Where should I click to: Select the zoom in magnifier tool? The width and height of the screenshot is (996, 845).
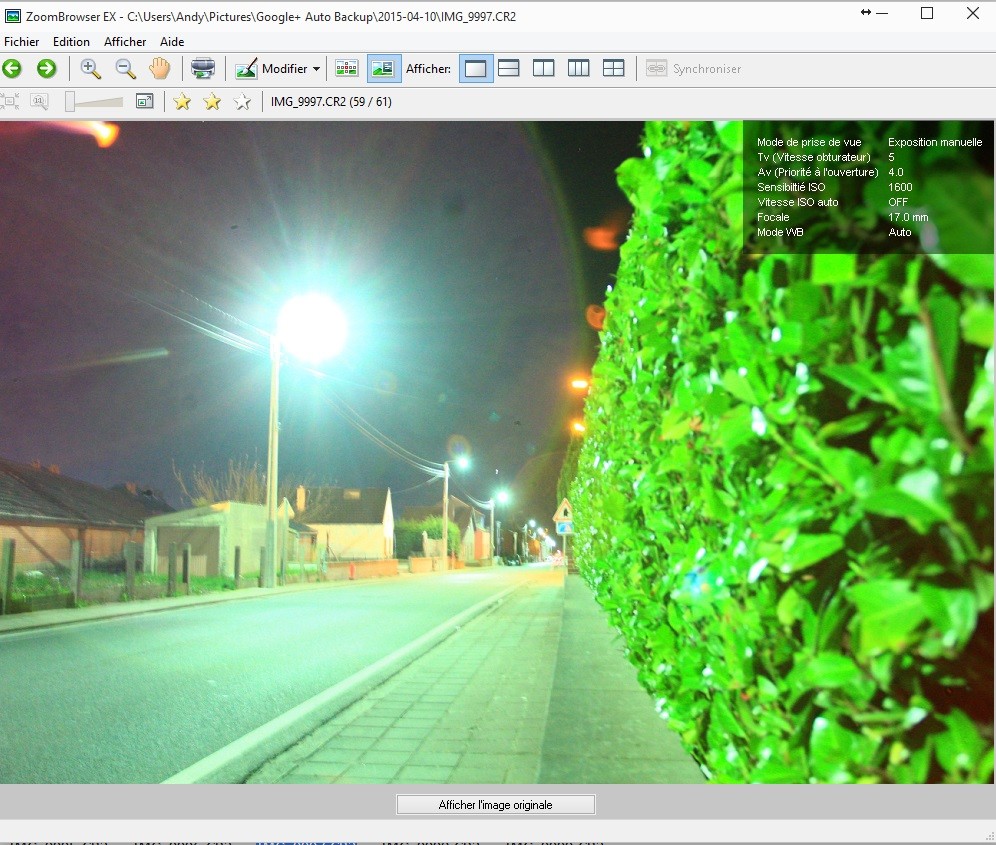(x=91, y=69)
